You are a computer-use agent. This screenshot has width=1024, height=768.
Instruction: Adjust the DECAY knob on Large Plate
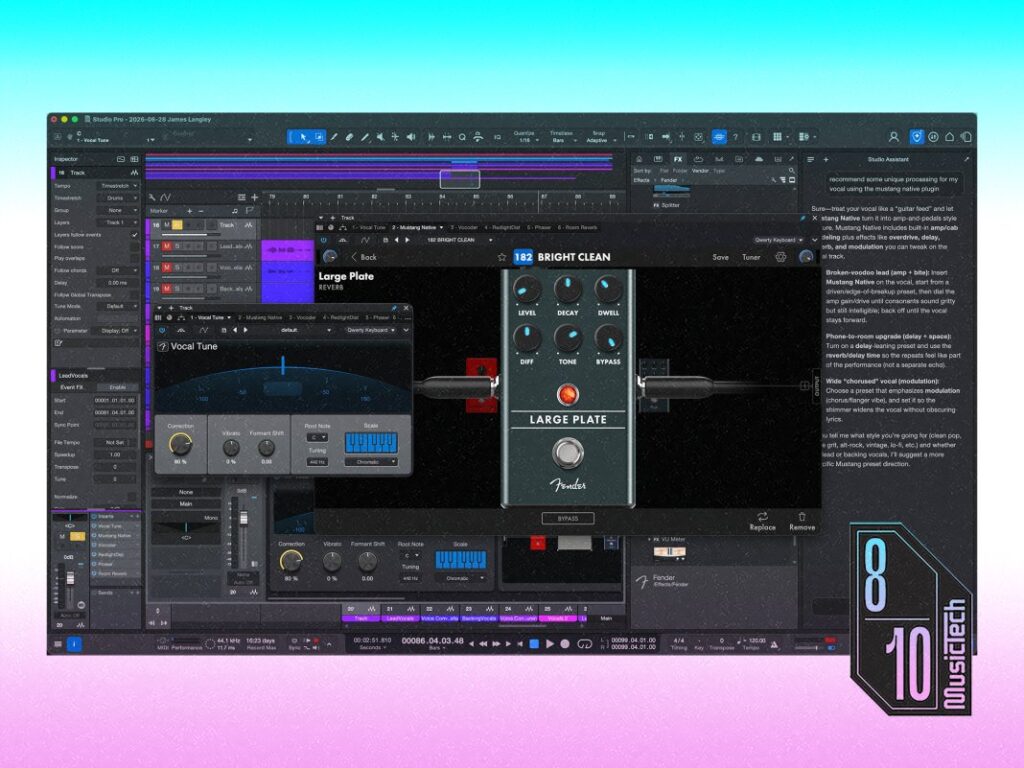tap(568, 288)
